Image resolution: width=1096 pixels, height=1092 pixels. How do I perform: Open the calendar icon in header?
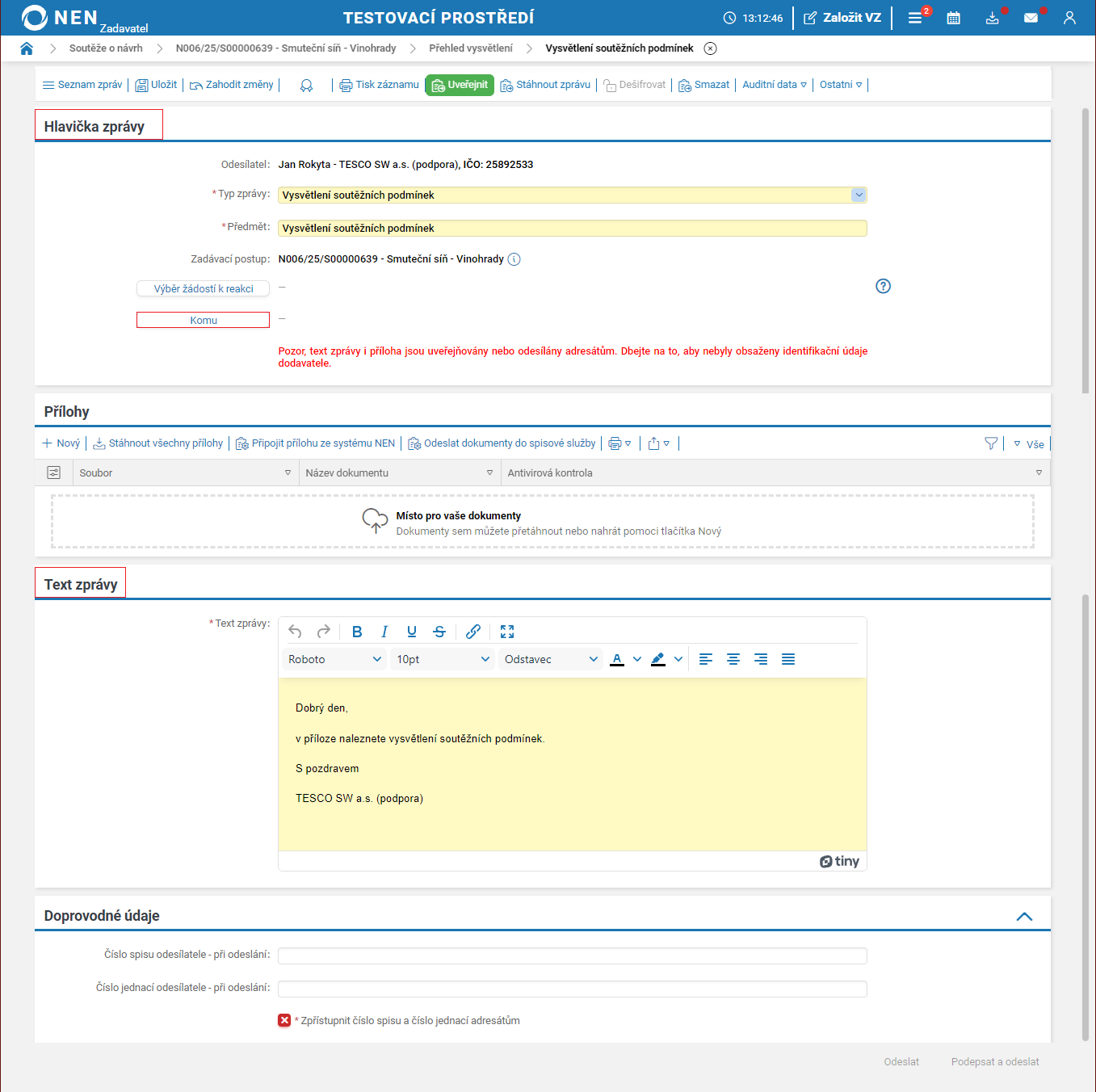(x=954, y=18)
